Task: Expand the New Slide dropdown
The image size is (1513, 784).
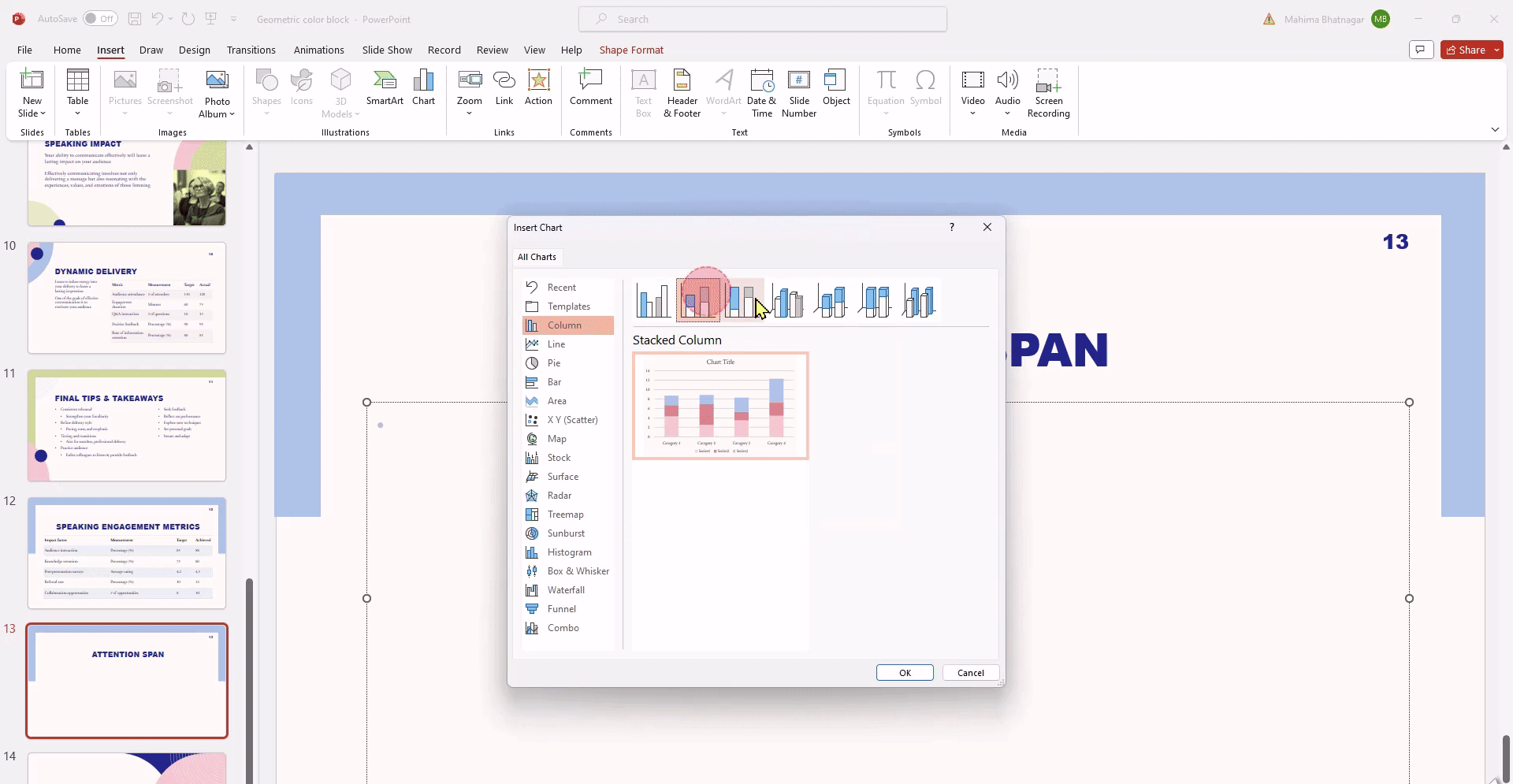Action: click(32, 113)
